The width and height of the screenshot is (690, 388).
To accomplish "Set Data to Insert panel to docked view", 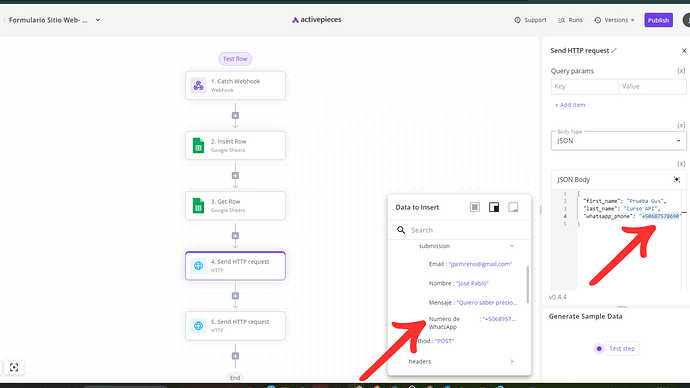I will (494, 207).
